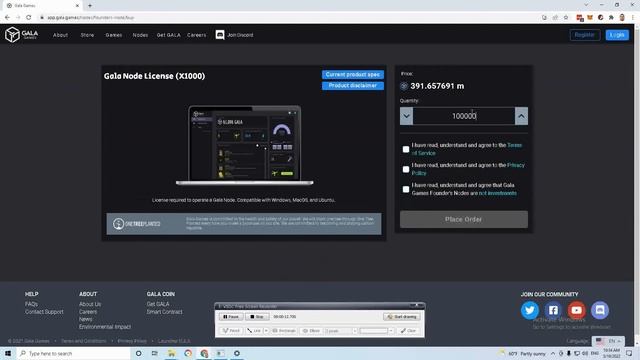Image resolution: width=640 pixels, height=360 pixels.
Task: Click the Gala Games logo
Action: pyautogui.click(x=22, y=35)
